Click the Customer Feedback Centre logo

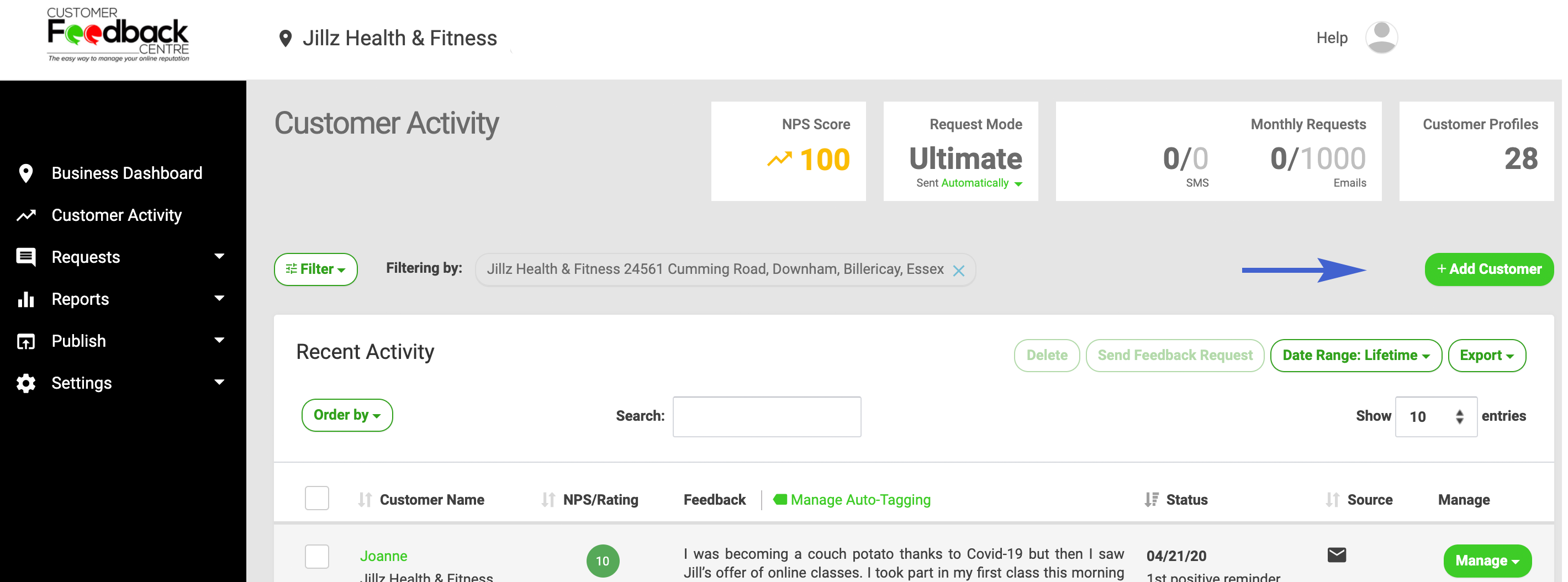coord(118,35)
